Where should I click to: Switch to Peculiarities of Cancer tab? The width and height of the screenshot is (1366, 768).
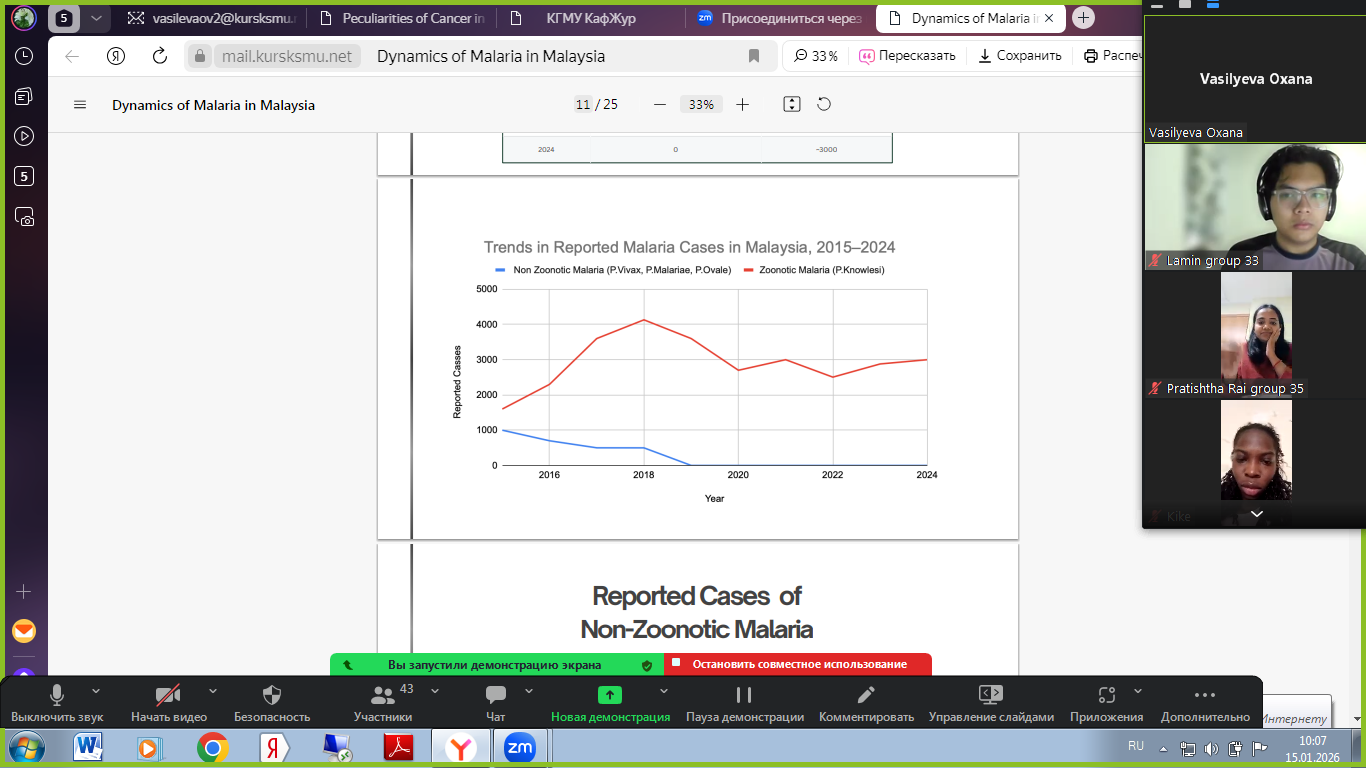(408, 18)
